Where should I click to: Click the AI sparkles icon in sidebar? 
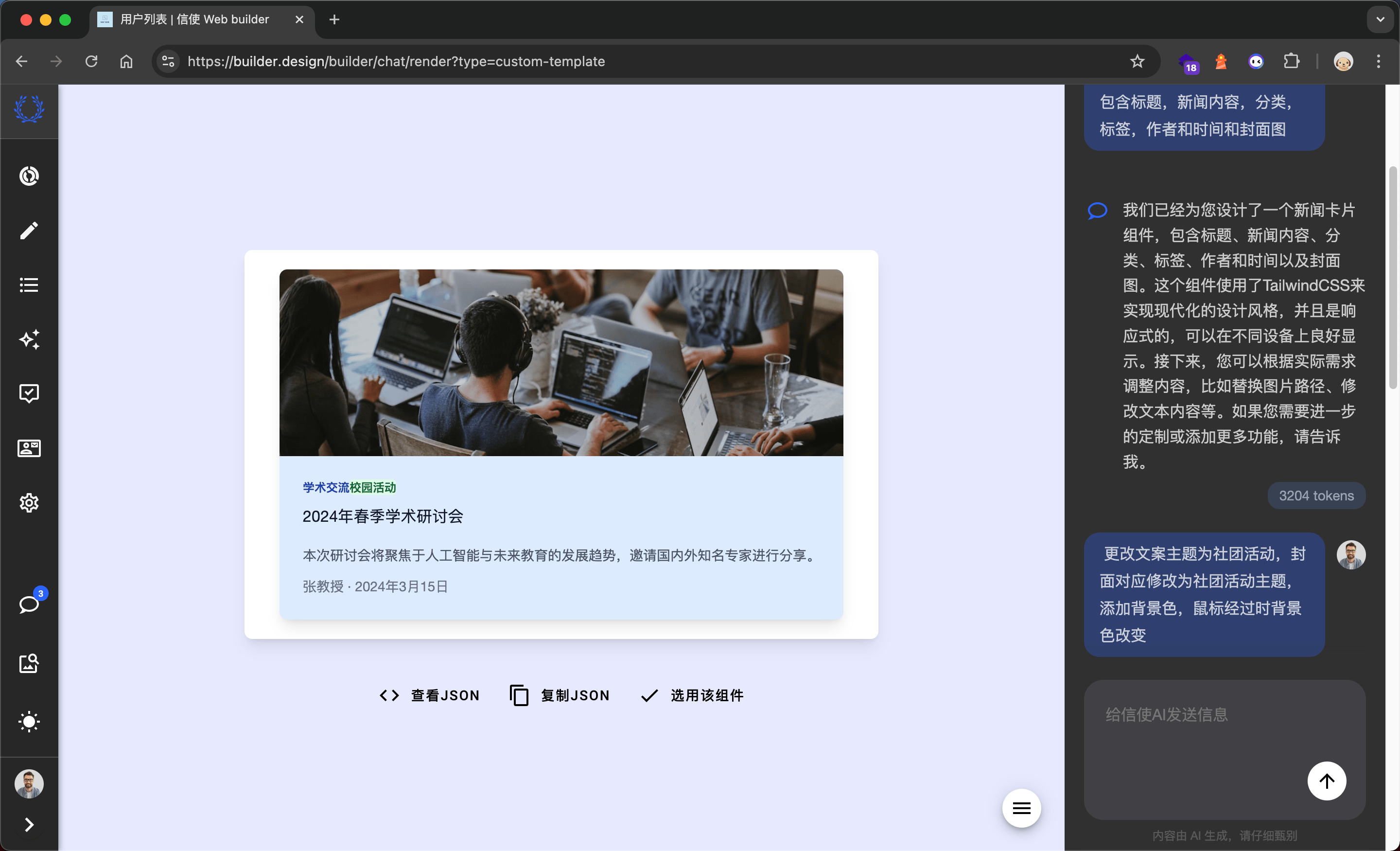point(29,339)
